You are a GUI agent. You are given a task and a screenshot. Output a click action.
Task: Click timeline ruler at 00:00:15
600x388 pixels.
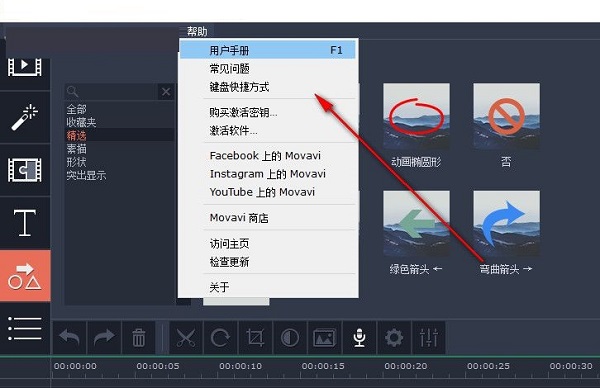click(x=323, y=366)
